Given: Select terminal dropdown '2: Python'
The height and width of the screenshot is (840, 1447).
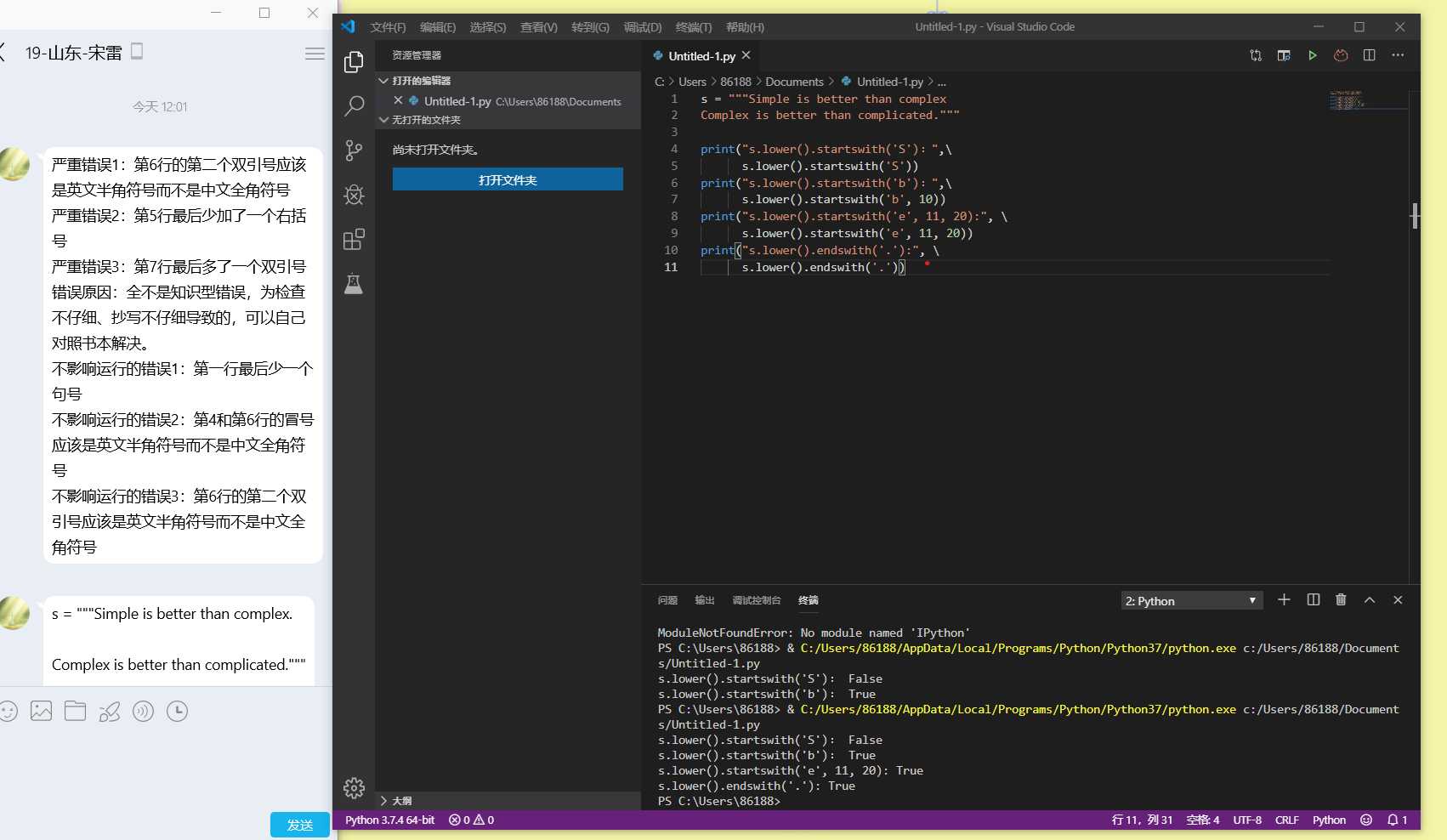Looking at the screenshot, I should [x=1191, y=600].
